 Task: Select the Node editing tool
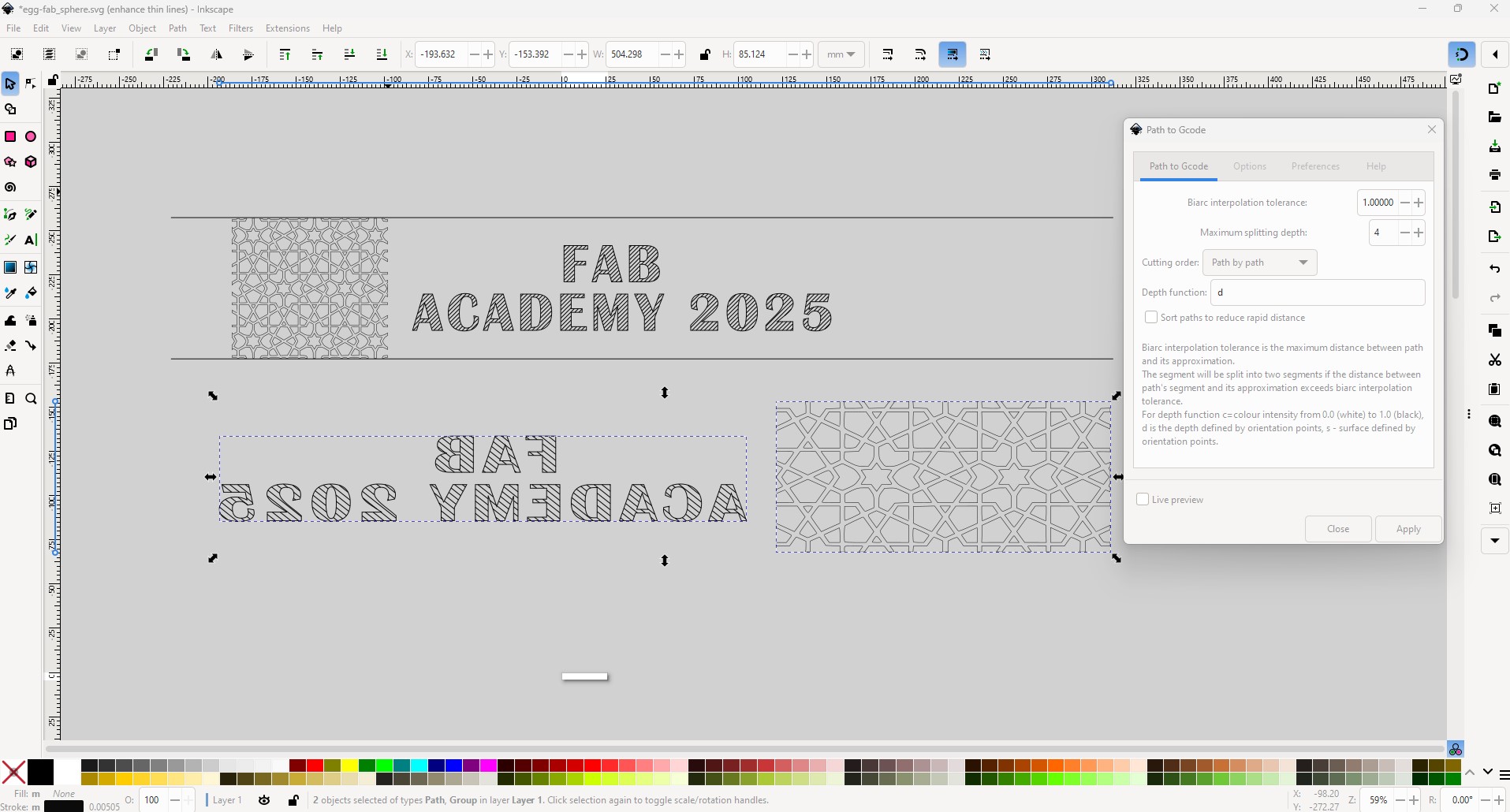31,84
